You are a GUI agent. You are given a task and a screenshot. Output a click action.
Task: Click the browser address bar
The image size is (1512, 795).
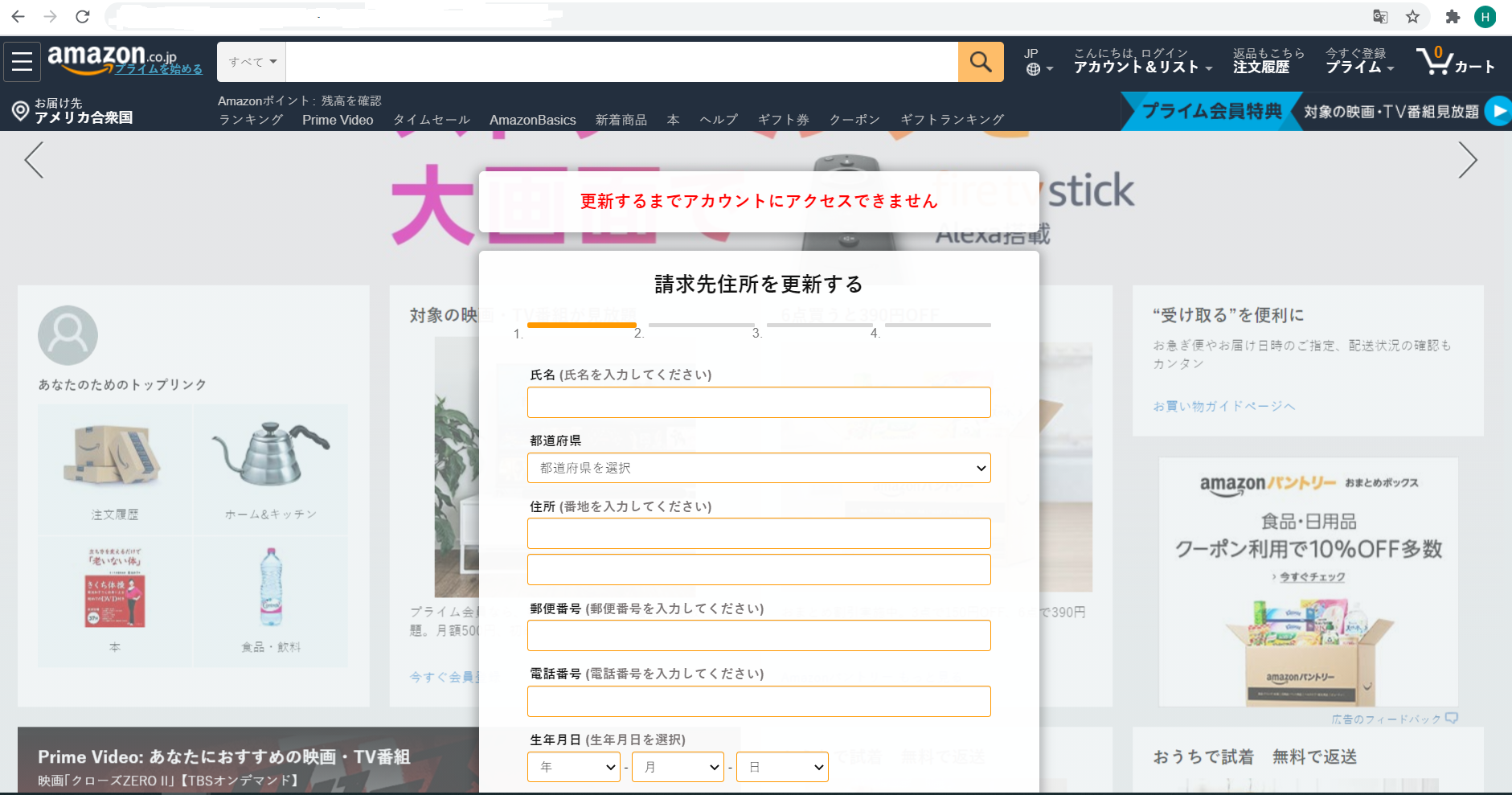coord(731,16)
